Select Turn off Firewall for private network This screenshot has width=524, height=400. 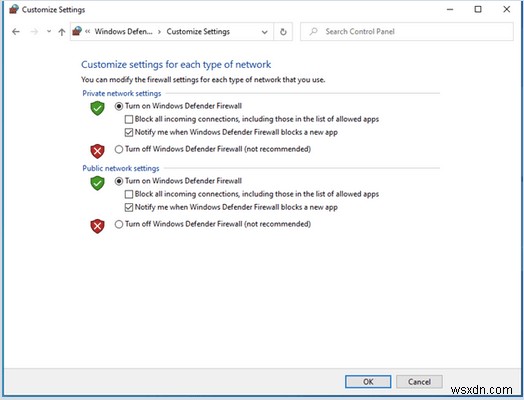(119, 149)
